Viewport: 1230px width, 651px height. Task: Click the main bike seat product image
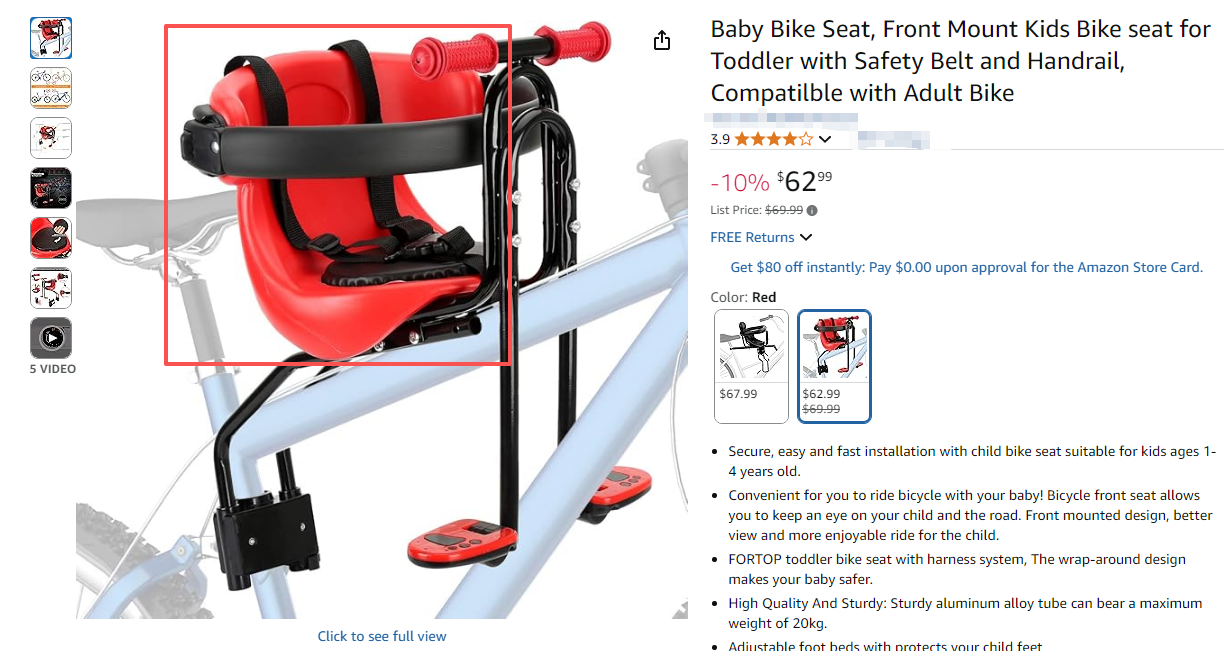pos(382,318)
